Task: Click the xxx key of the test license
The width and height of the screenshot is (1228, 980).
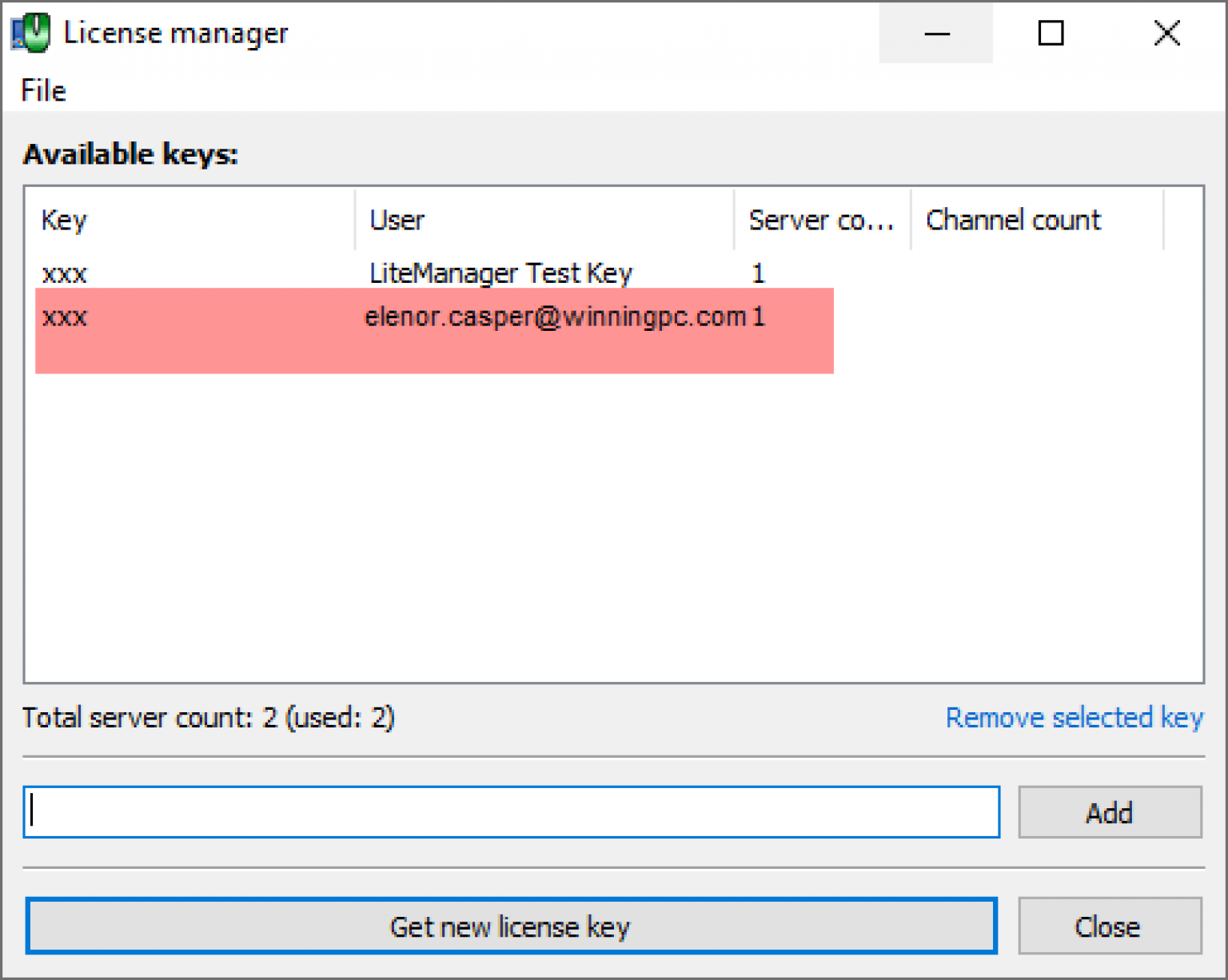Action: (x=63, y=273)
